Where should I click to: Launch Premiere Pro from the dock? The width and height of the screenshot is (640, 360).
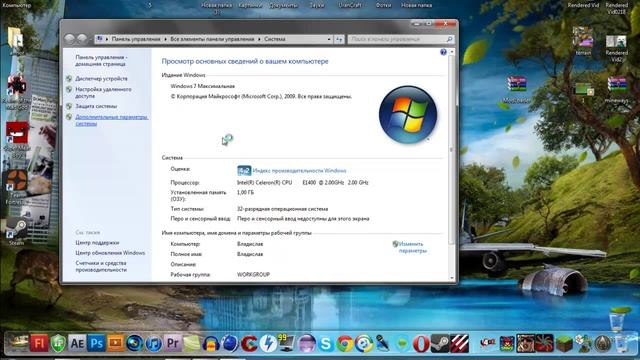[173, 343]
